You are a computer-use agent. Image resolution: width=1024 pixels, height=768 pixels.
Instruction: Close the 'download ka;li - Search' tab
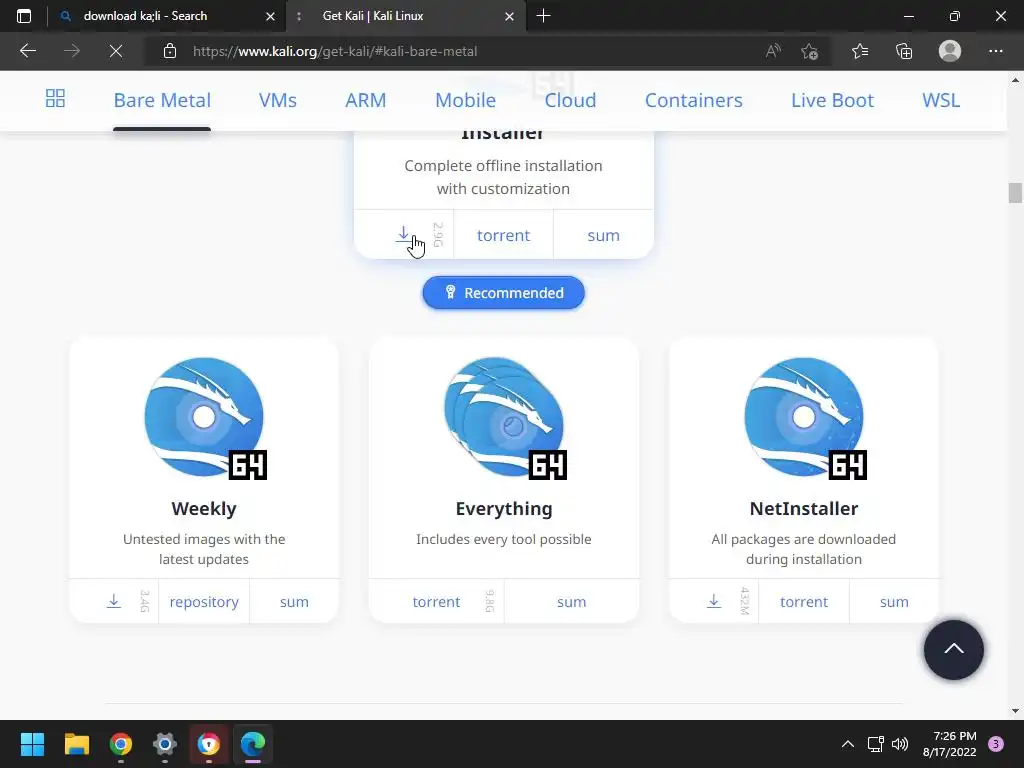click(x=270, y=16)
